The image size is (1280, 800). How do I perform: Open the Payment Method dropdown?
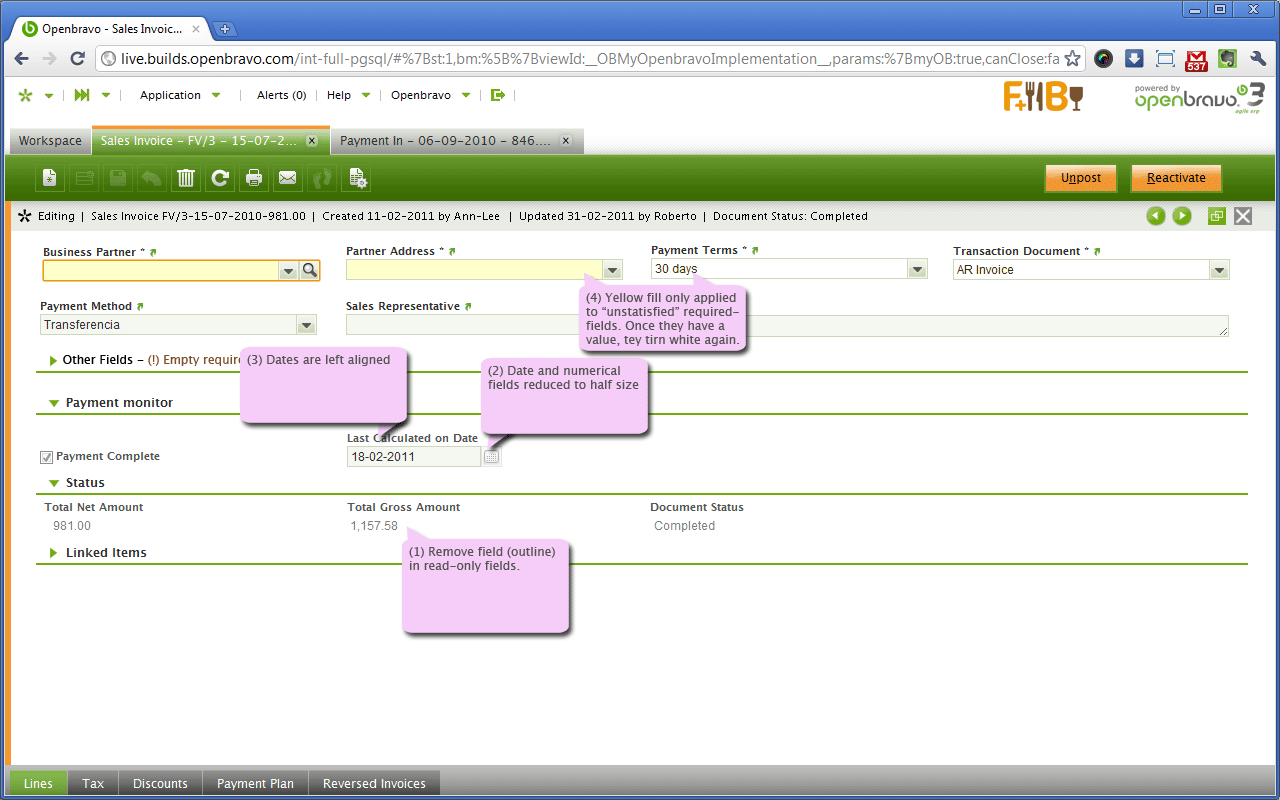pos(306,325)
